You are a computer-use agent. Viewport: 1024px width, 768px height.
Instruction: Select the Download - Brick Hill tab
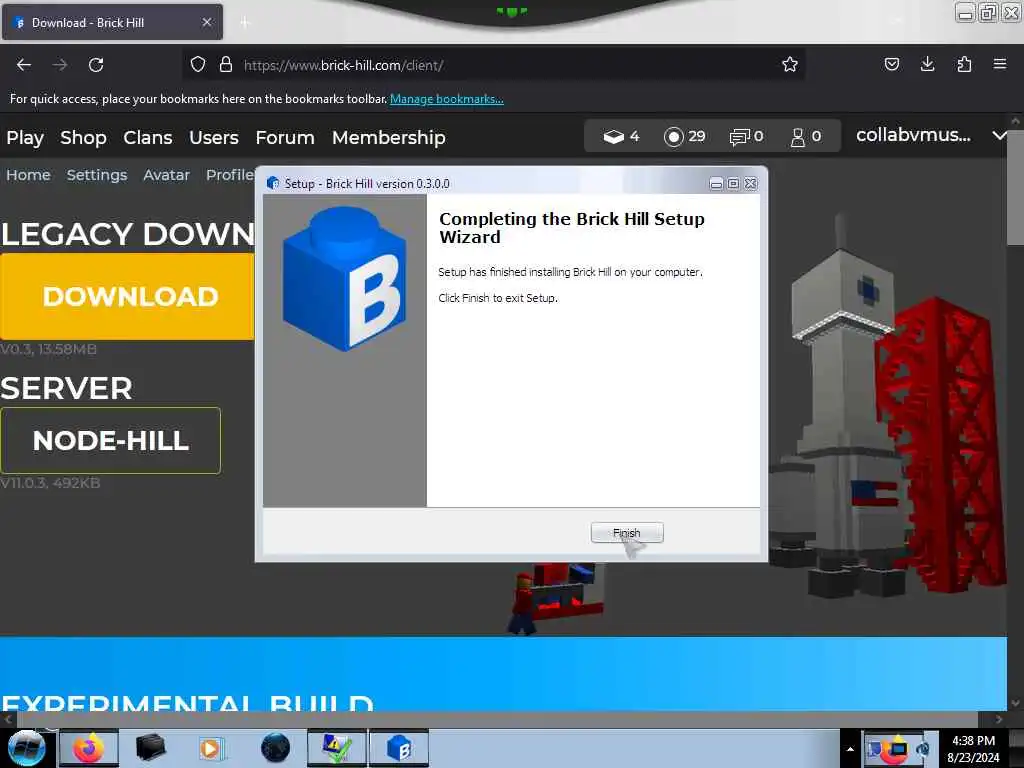112,22
